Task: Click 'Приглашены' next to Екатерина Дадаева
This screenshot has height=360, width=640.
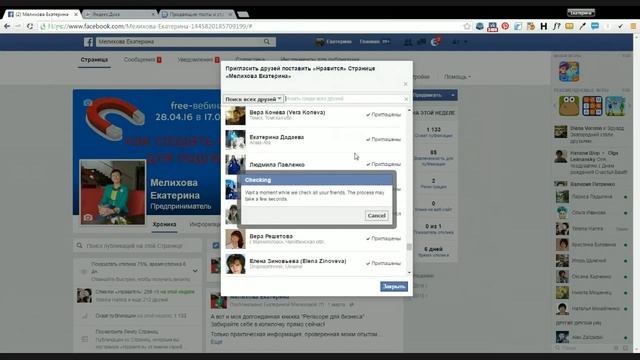Action: click(383, 140)
